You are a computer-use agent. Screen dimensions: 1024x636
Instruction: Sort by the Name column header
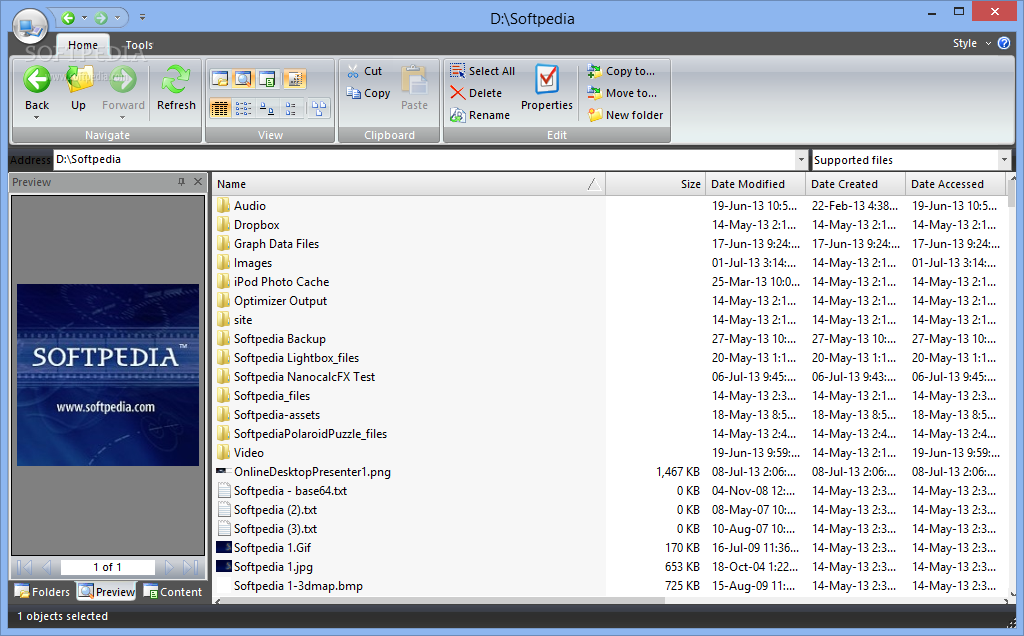click(409, 184)
